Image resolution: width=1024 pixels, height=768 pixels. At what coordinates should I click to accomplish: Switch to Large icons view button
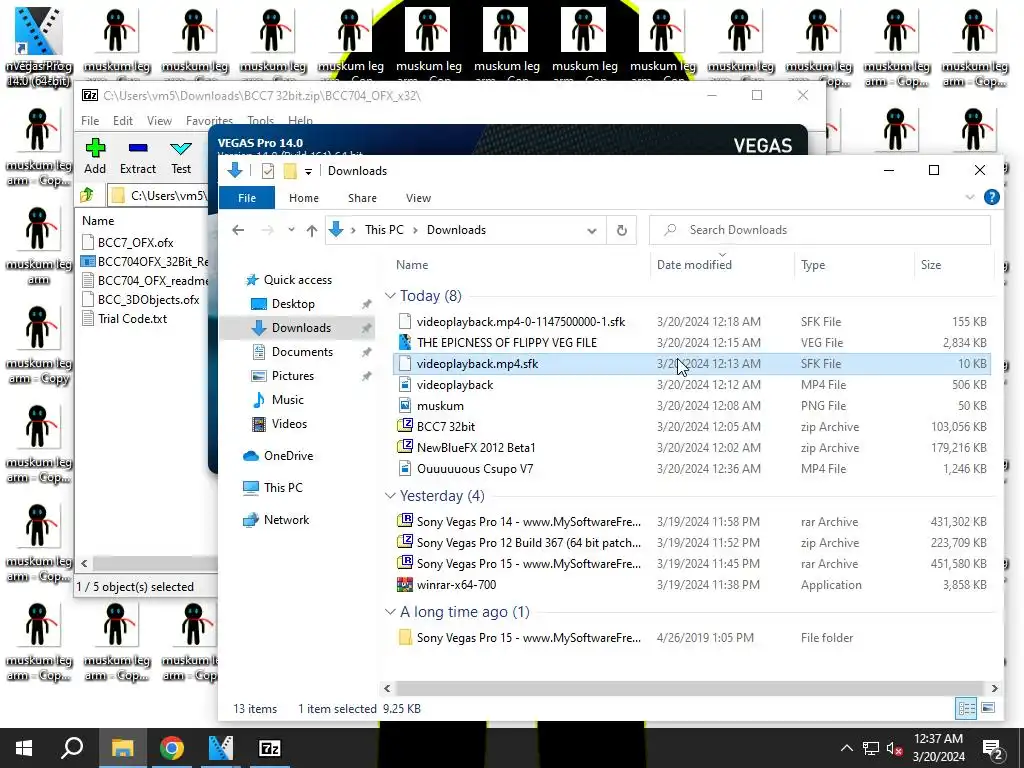pyautogui.click(x=988, y=708)
